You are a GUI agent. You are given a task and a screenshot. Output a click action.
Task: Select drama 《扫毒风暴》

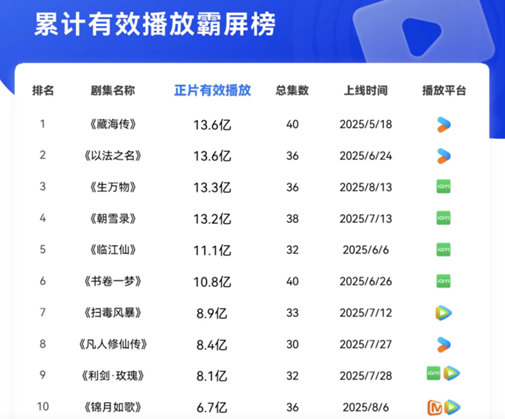tap(113, 313)
